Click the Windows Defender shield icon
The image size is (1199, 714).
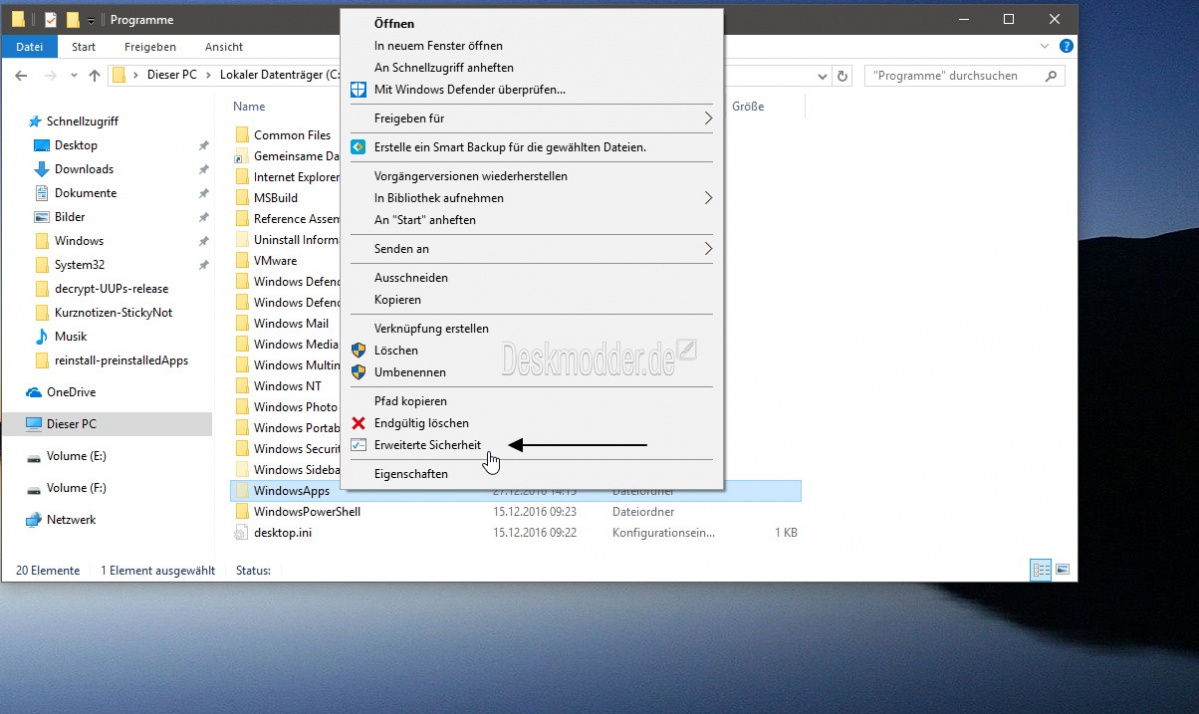coord(358,89)
